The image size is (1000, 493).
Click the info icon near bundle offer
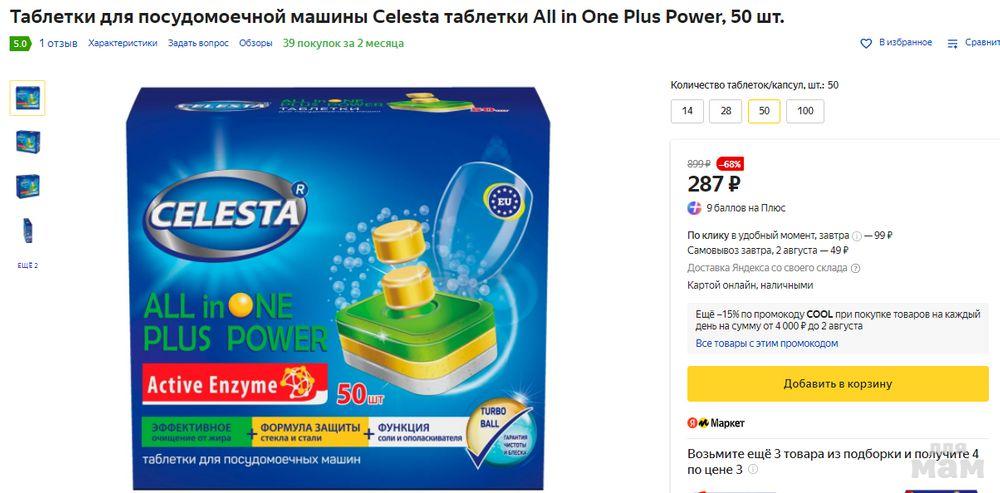tap(753, 469)
